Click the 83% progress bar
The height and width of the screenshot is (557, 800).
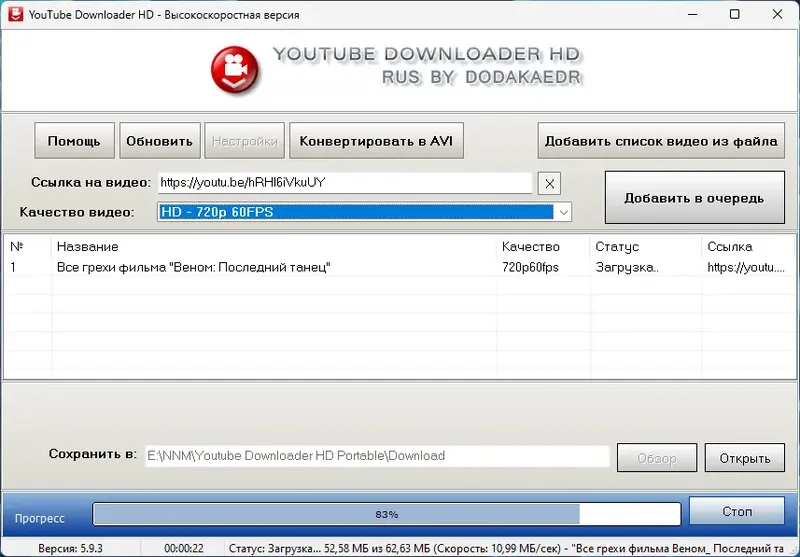coord(386,514)
